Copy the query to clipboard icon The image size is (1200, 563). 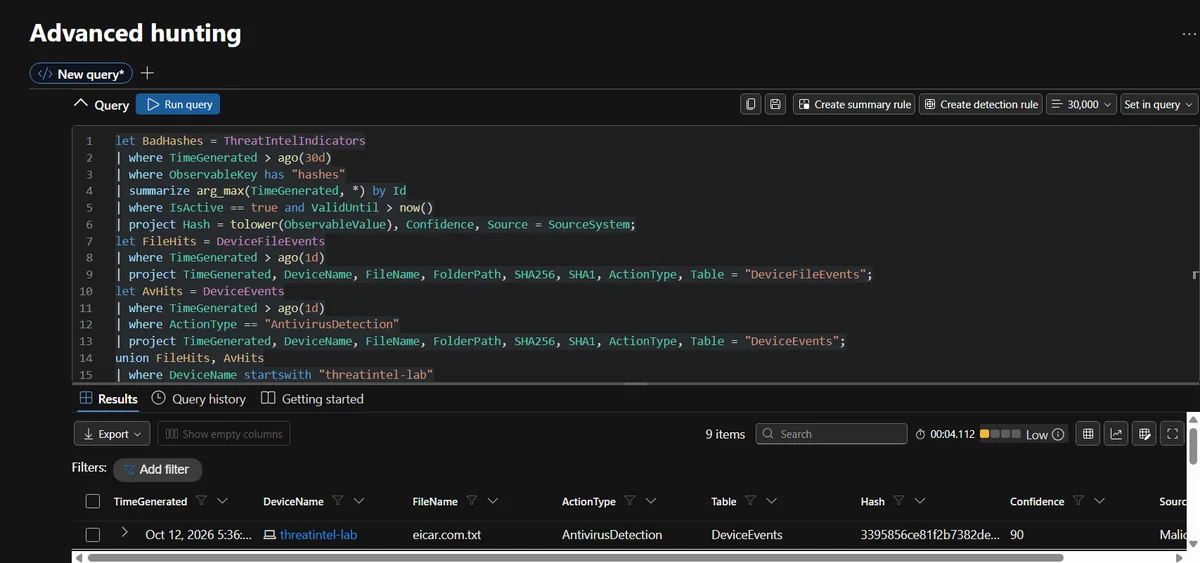click(750, 104)
